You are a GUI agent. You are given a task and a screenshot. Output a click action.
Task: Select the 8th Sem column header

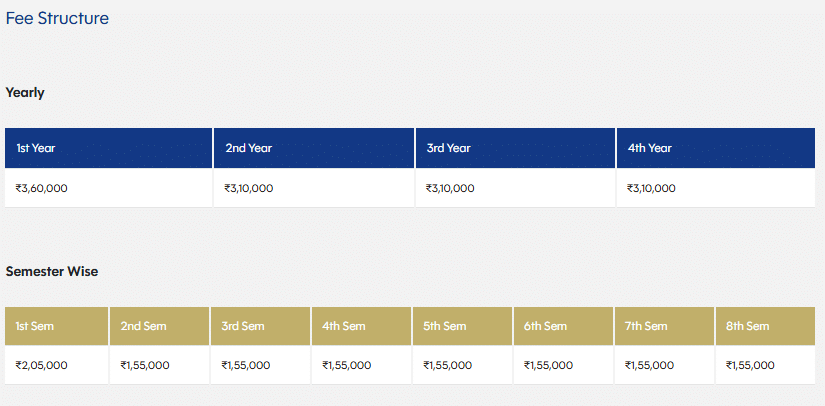[x=749, y=326]
